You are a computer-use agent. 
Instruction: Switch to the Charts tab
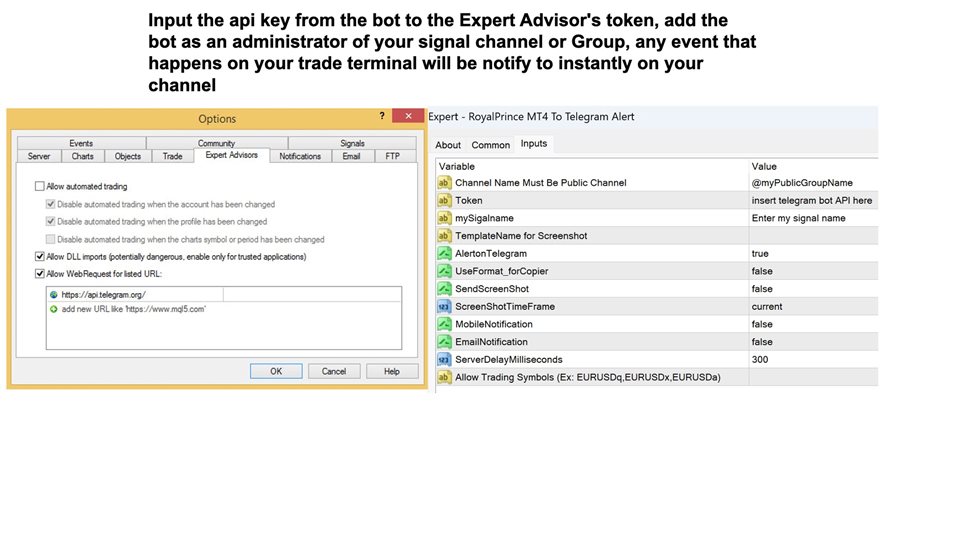point(83,156)
